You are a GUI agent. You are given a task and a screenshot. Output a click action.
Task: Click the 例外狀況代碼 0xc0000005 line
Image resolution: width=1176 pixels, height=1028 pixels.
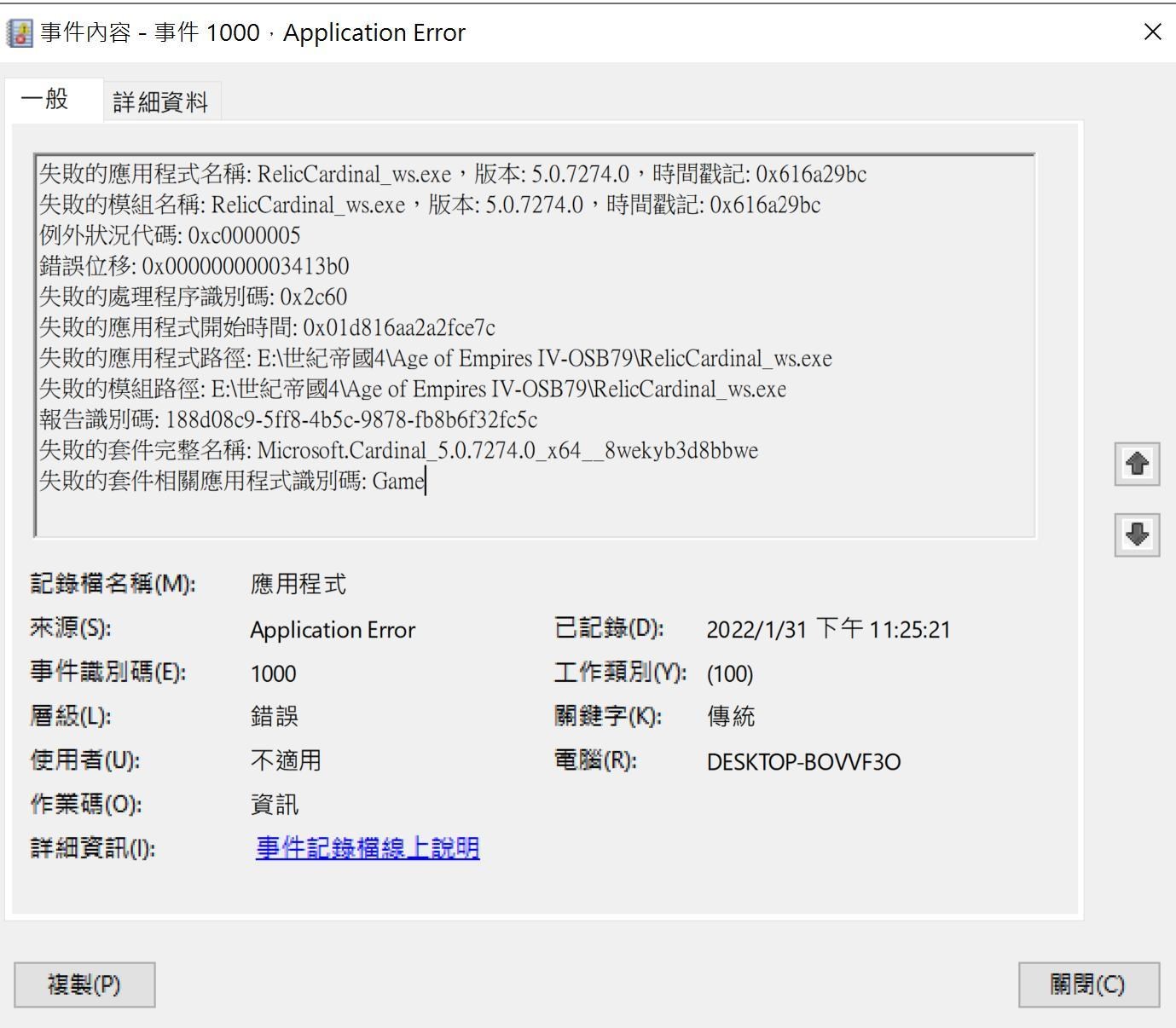(x=171, y=236)
